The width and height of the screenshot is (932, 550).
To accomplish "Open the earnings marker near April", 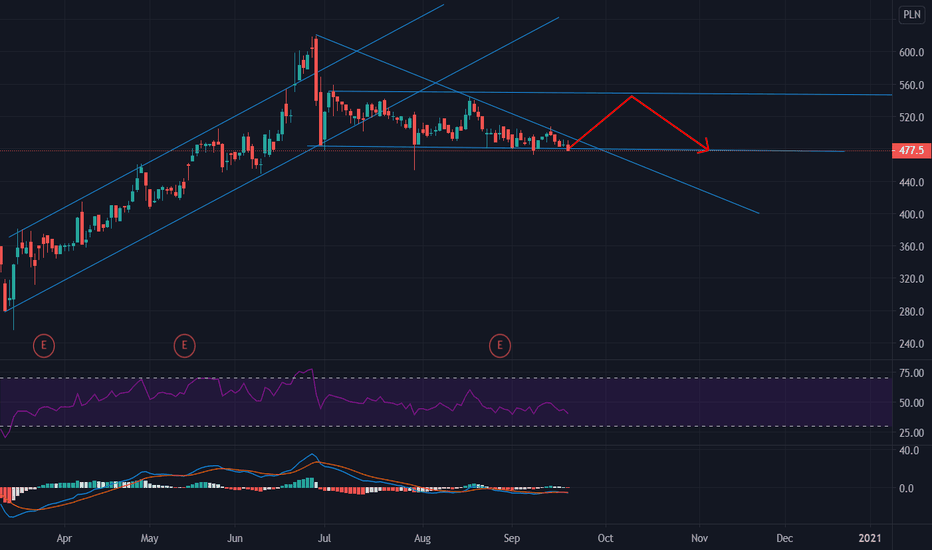I will [x=43, y=345].
